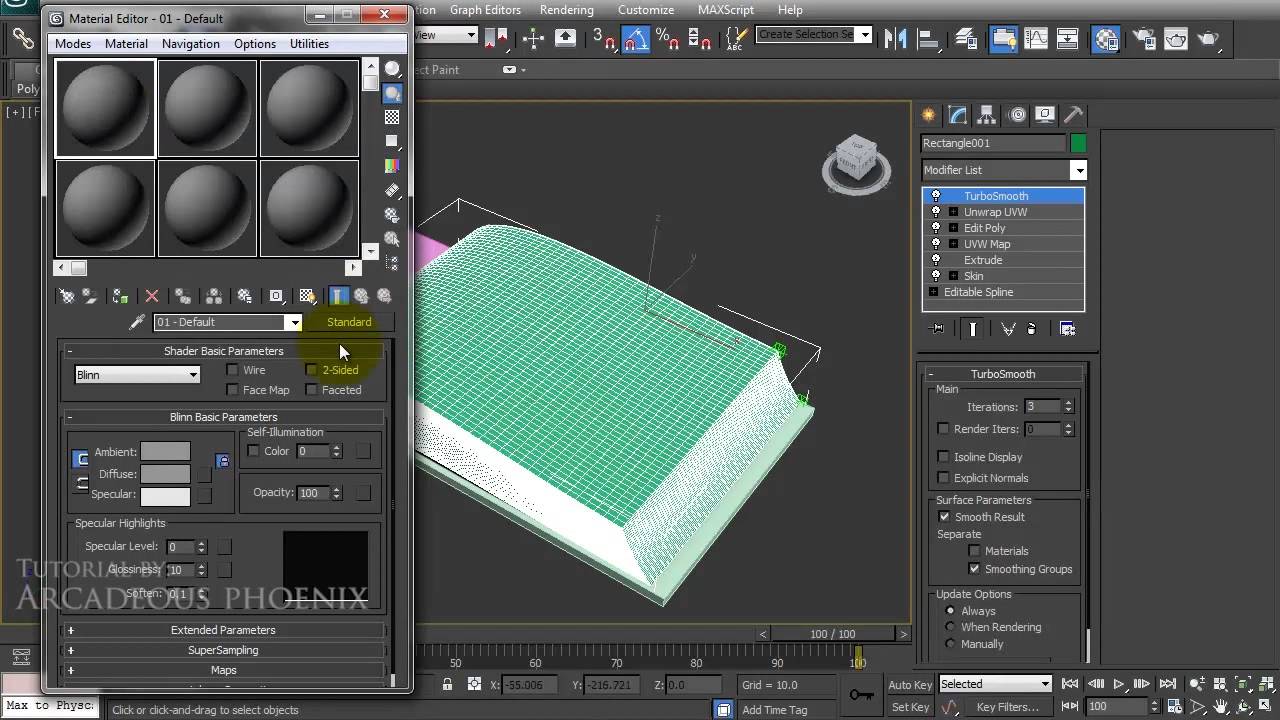1280x720 pixels.
Task: Open the 01 - Default material name dropdown
Action: pos(294,322)
